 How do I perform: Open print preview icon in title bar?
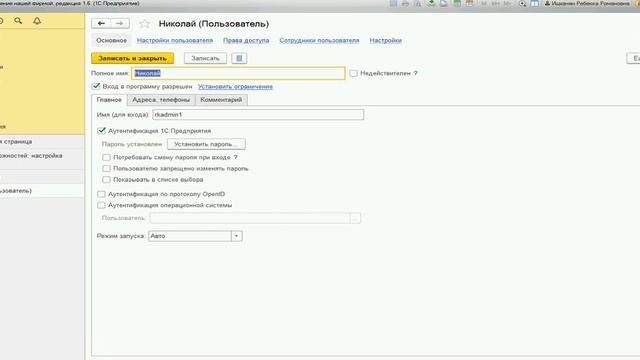pos(418,3)
